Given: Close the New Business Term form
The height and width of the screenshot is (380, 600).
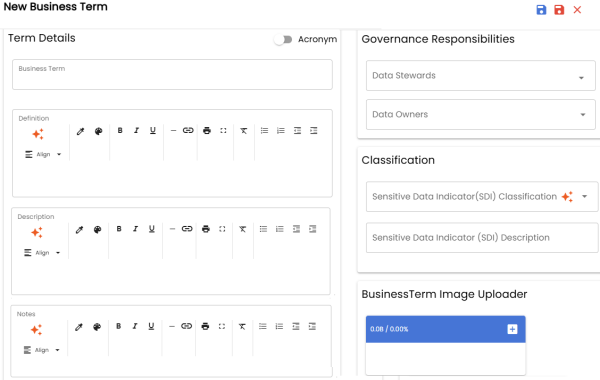Looking at the screenshot, I should pyautogui.click(x=577, y=10).
